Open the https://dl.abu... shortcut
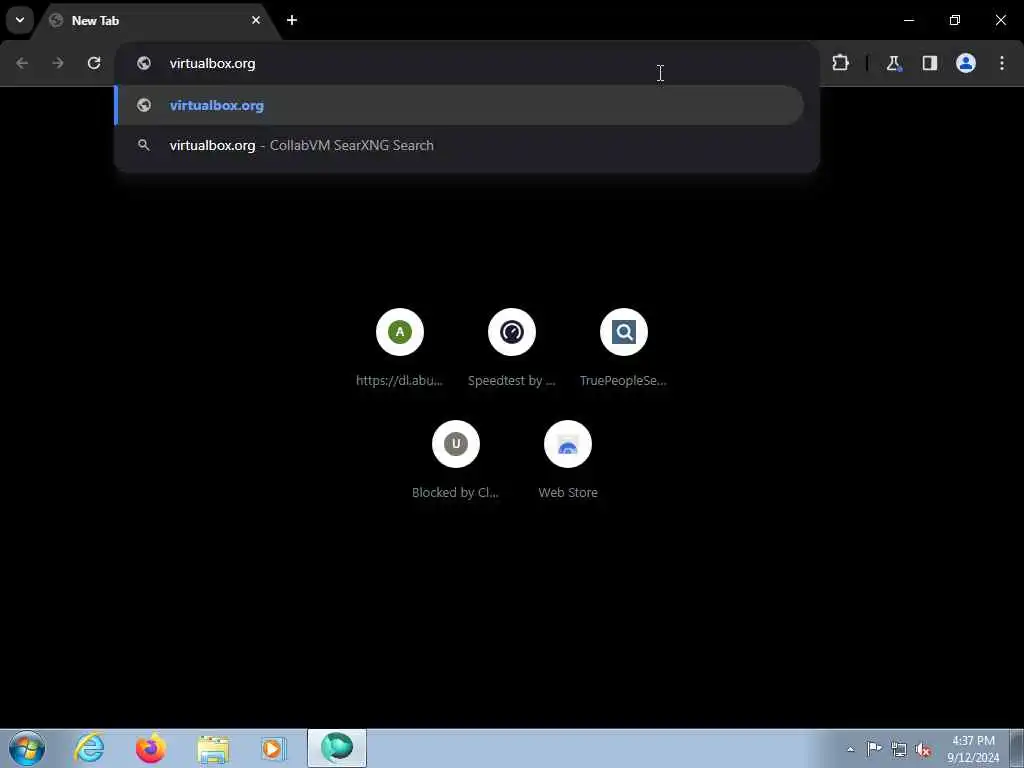Viewport: 1024px width, 768px height. pyautogui.click(x=400, y=348)
